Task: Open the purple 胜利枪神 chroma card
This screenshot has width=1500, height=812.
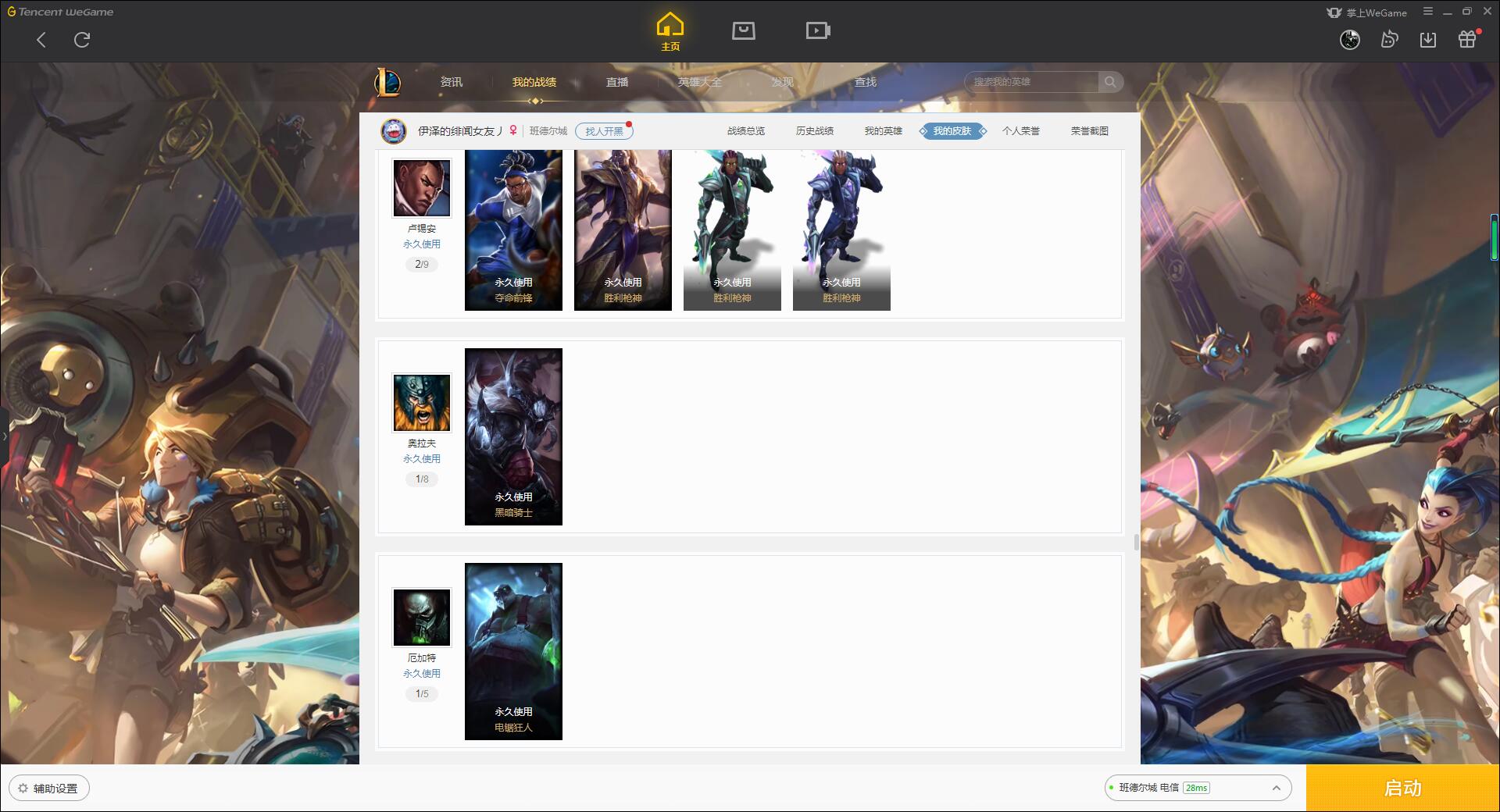Action: click(841, 230)
